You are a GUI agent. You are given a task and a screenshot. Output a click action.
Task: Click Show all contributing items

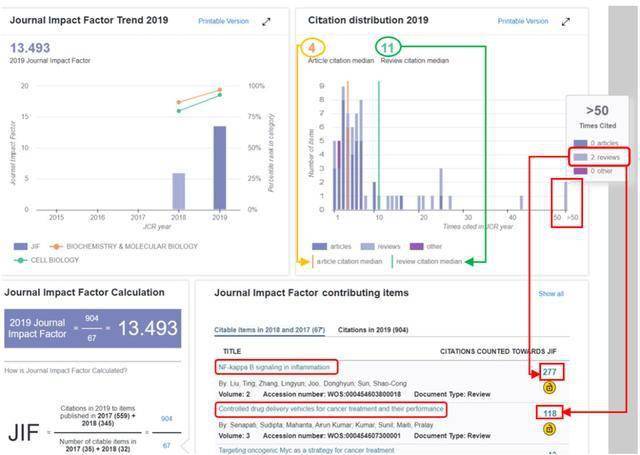click(x=551, y=294)
